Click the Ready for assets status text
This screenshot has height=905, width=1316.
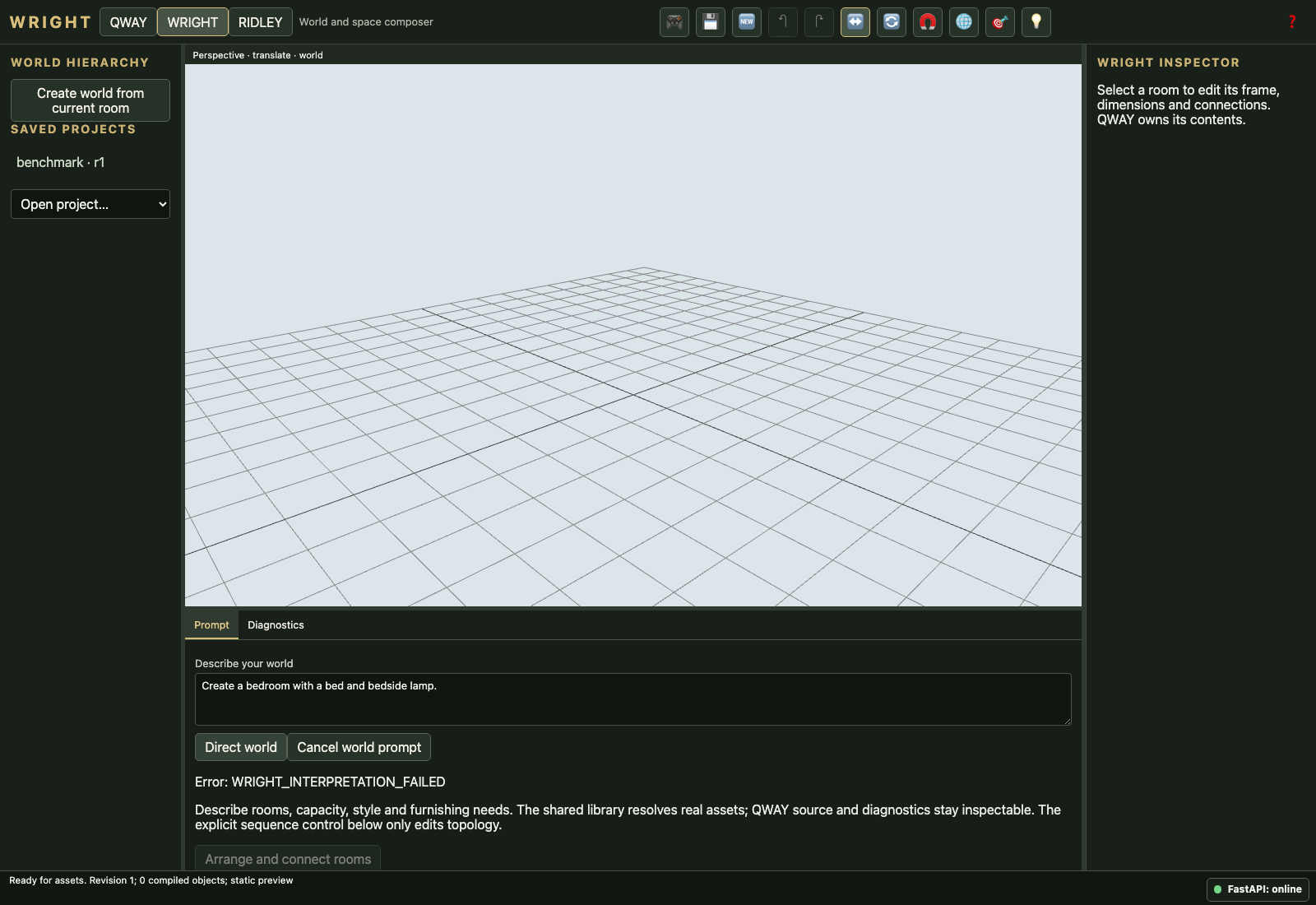[151, 880]
